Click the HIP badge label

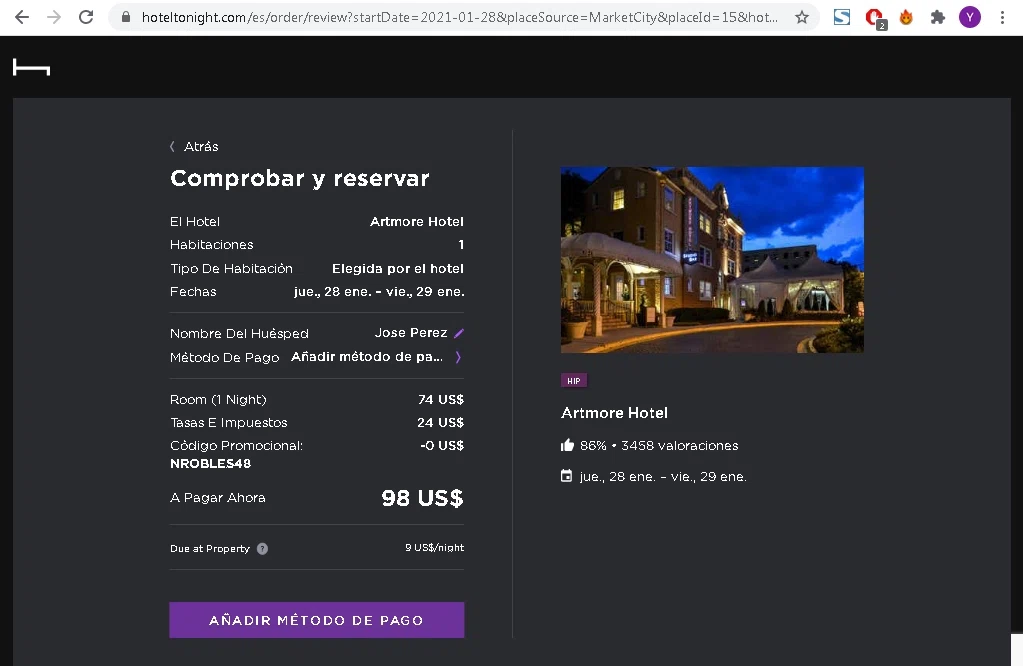pyautogui.click(x=573, y=381)
